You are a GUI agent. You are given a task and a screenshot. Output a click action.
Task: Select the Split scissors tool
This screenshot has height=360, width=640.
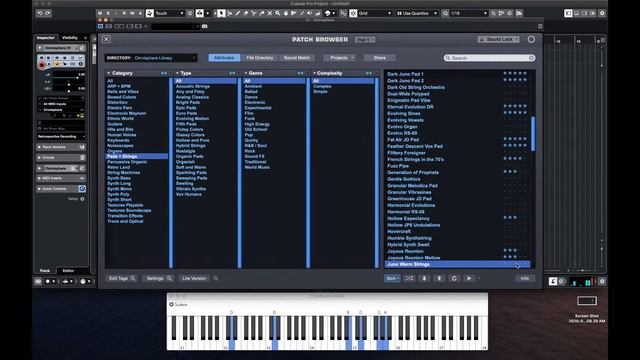[253, 13]
